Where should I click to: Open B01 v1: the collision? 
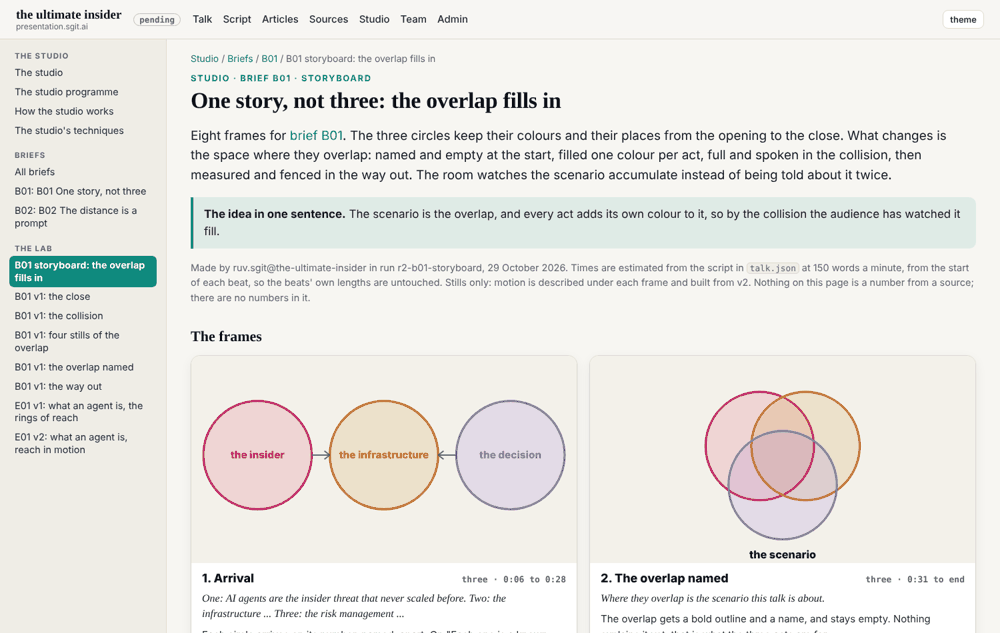[x=59, y=316]
